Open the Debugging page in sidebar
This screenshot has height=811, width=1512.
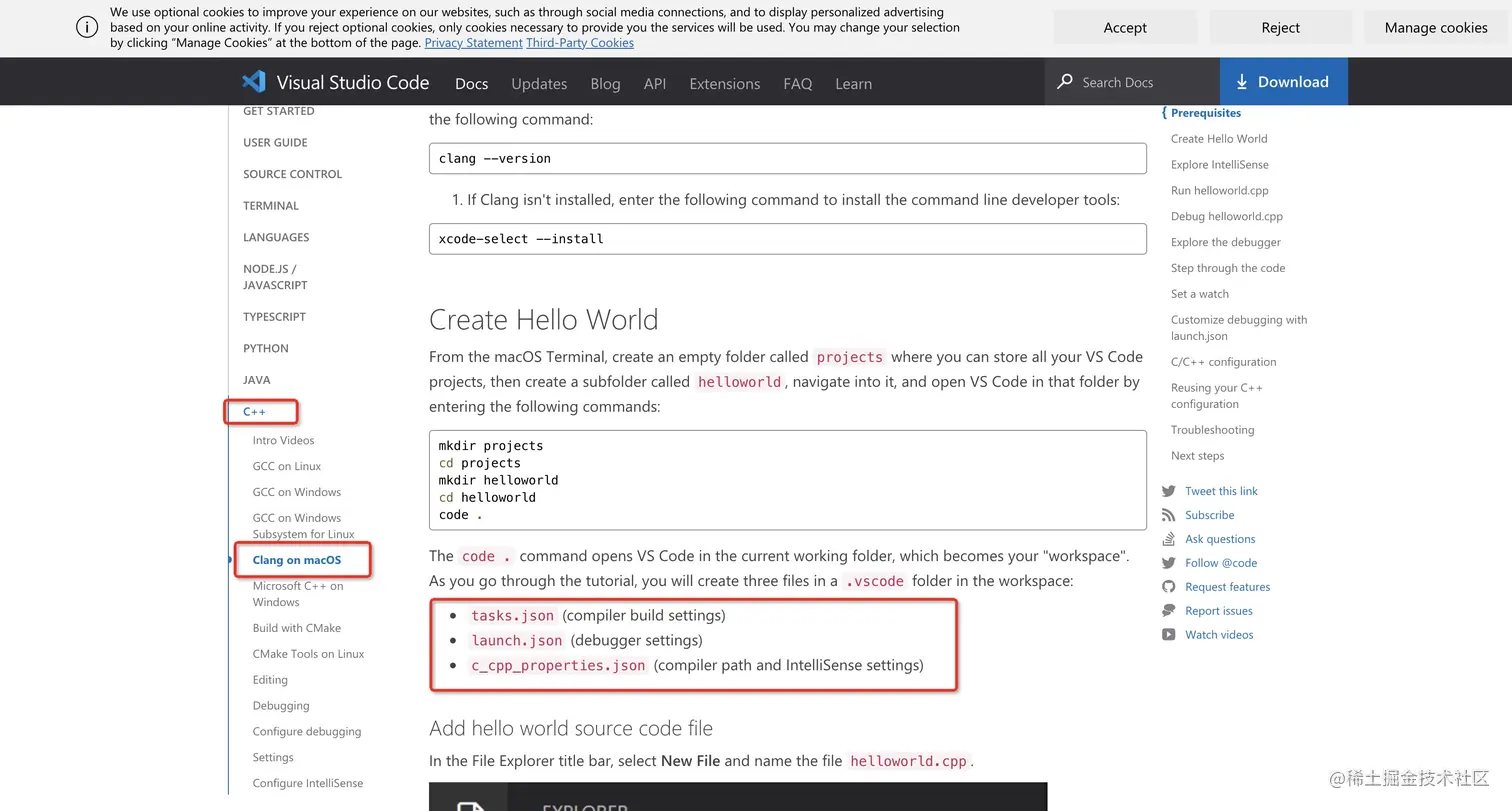click(281, 706)
